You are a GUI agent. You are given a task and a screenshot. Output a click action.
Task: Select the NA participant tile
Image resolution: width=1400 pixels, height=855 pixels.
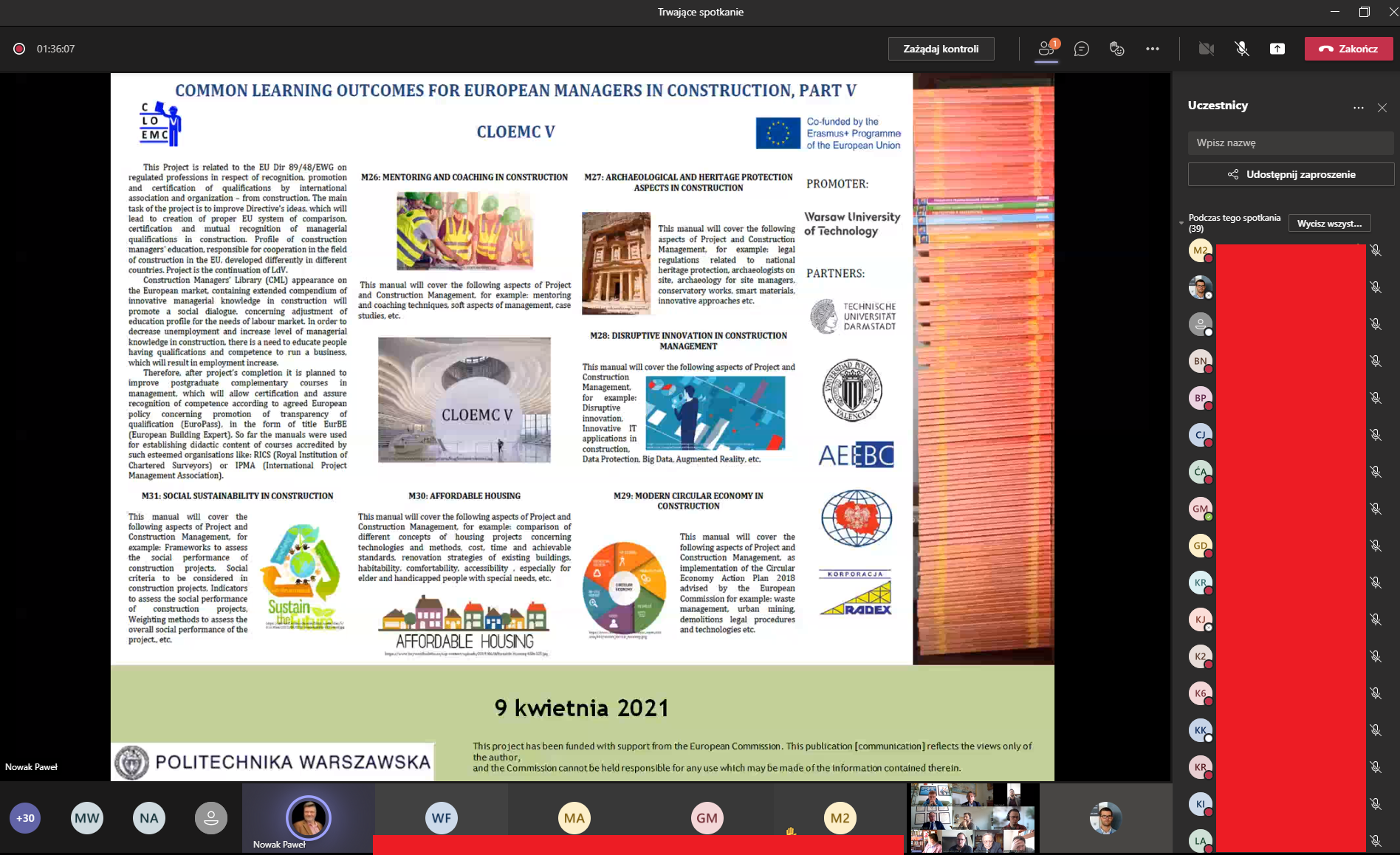pyautogui.click(x=149, y=818)
